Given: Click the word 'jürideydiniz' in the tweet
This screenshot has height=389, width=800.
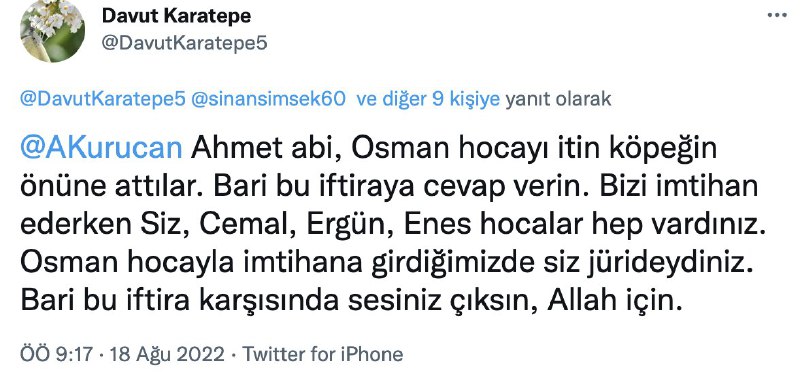Looking at the screenshot, I should coord(669,263).
